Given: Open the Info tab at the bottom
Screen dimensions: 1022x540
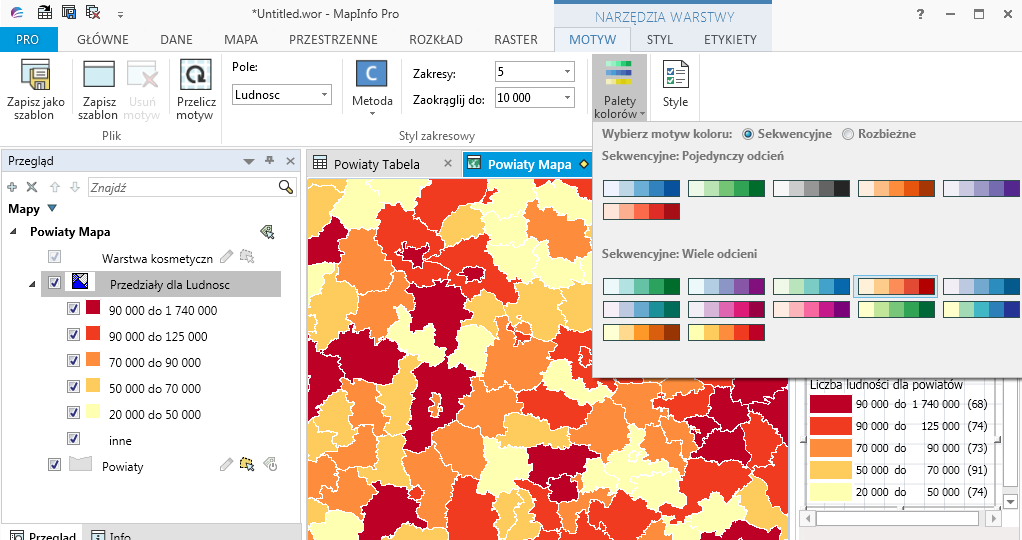Looking at the screenshot, I should coord(112,535).
